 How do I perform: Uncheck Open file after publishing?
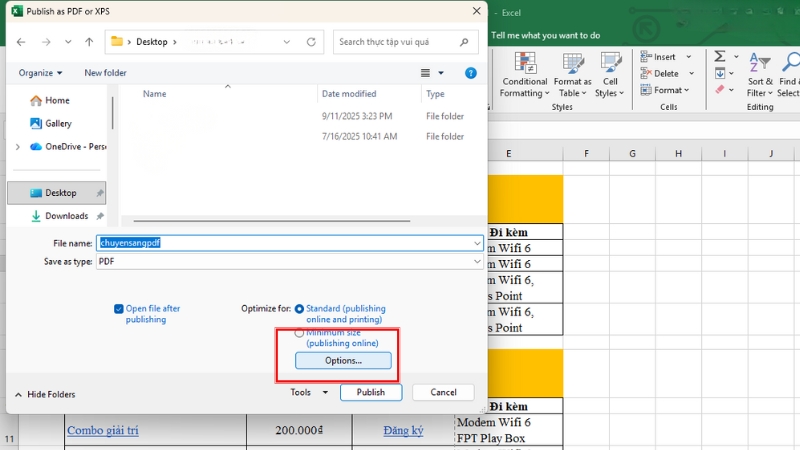(119, 309)
